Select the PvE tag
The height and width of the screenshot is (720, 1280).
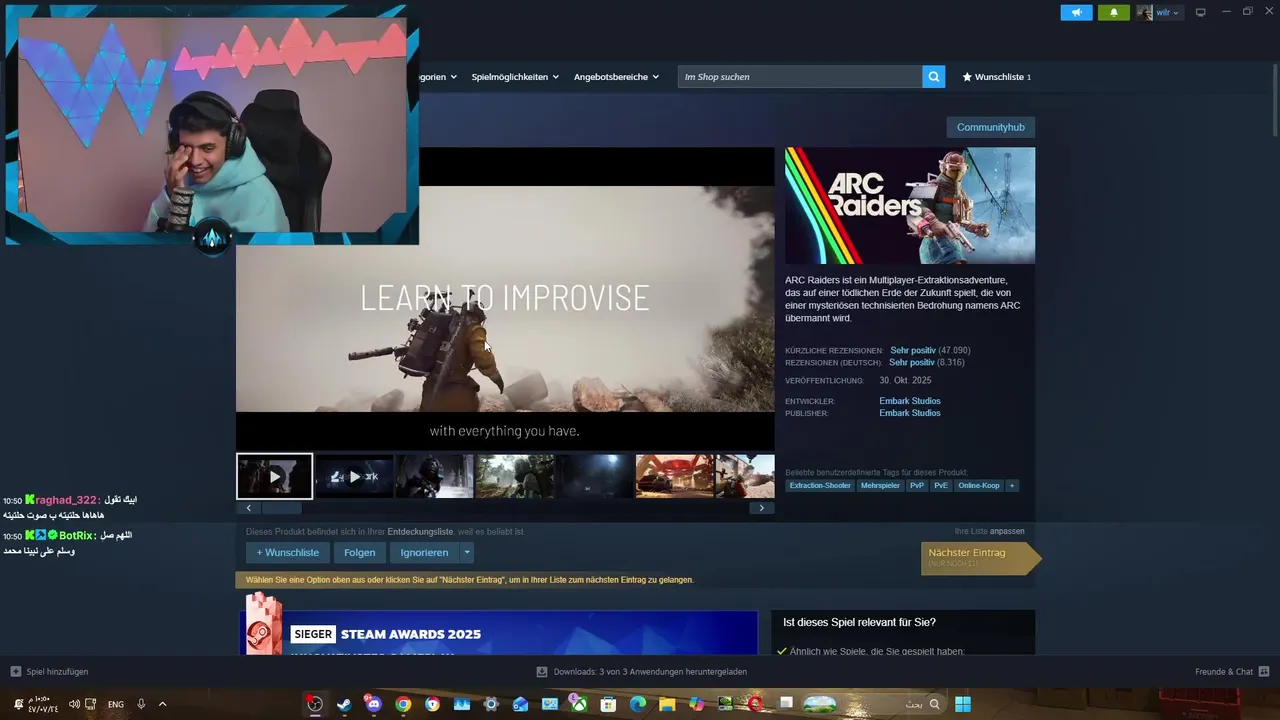coord(941,485)
